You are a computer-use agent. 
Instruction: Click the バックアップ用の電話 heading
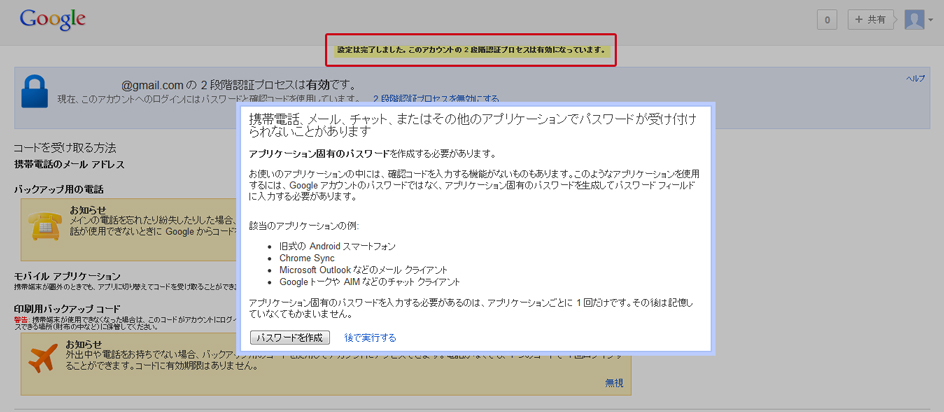[x=59, y=190]
